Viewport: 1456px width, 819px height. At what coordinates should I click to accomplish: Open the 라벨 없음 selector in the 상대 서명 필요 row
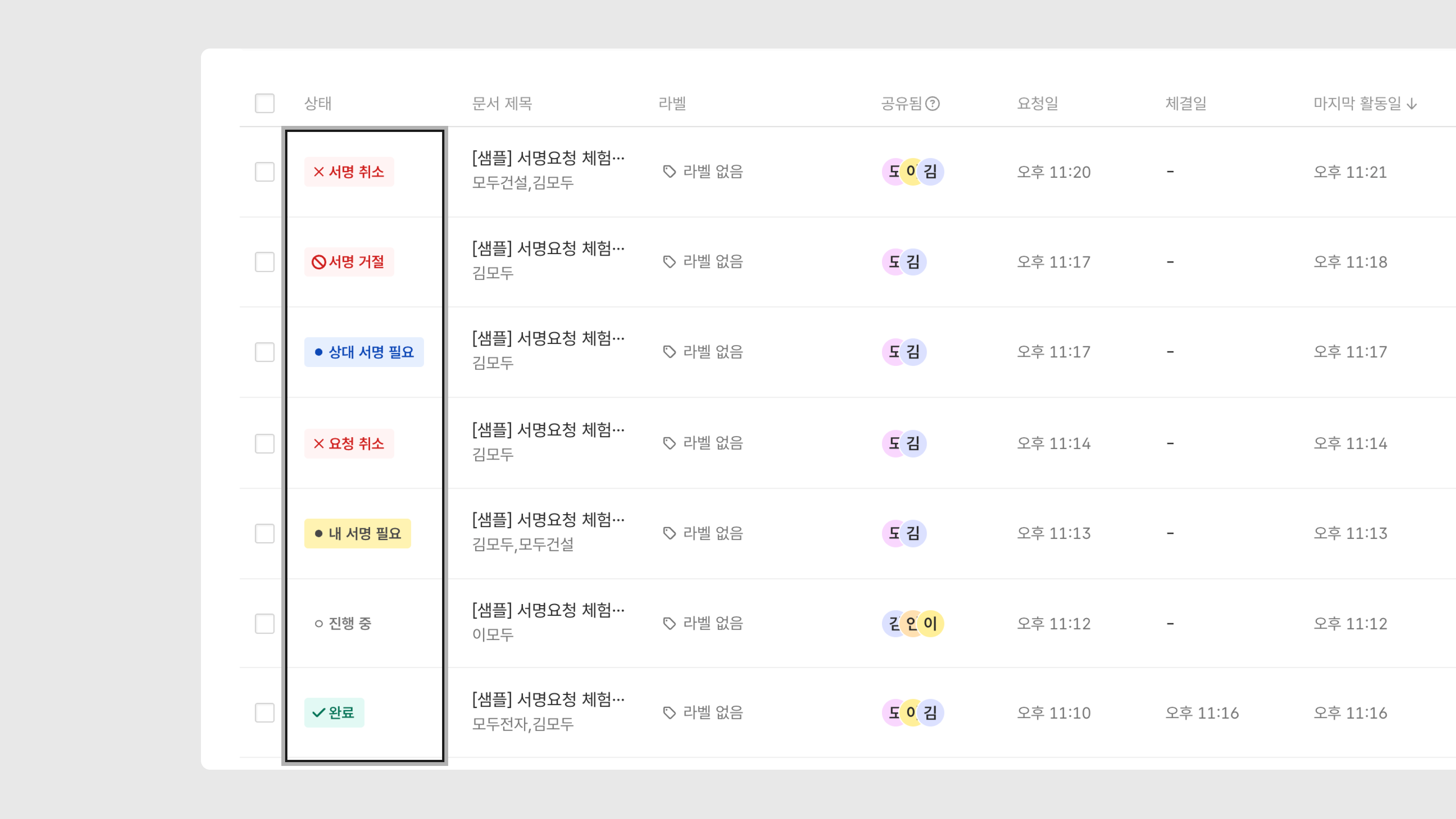click(703, 352)
